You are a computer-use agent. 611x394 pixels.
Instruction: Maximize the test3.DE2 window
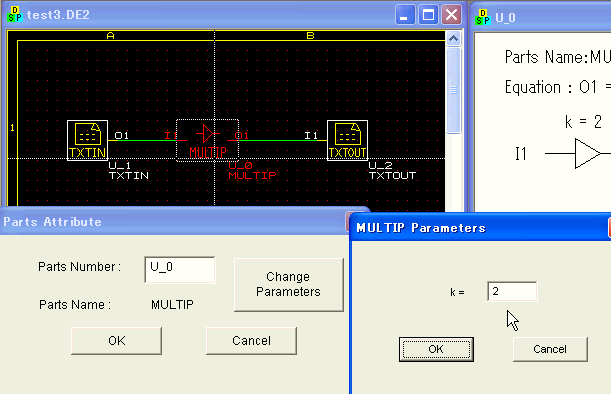(428, 15)
